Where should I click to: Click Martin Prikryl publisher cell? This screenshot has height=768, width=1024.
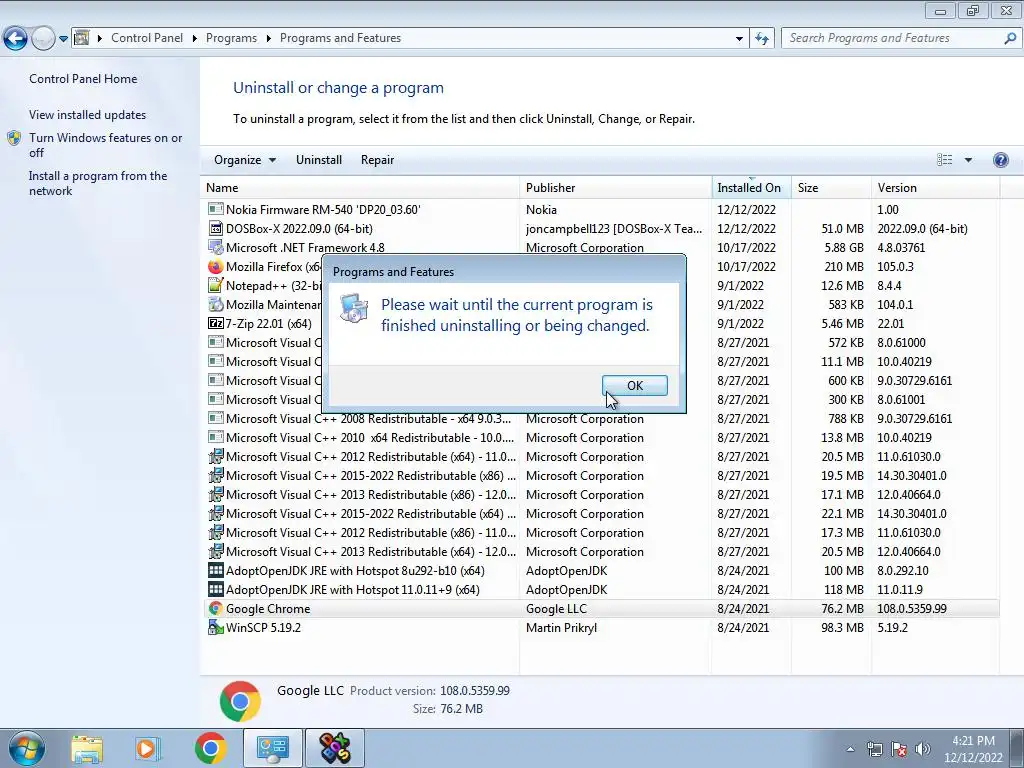[x=561, y=628]
